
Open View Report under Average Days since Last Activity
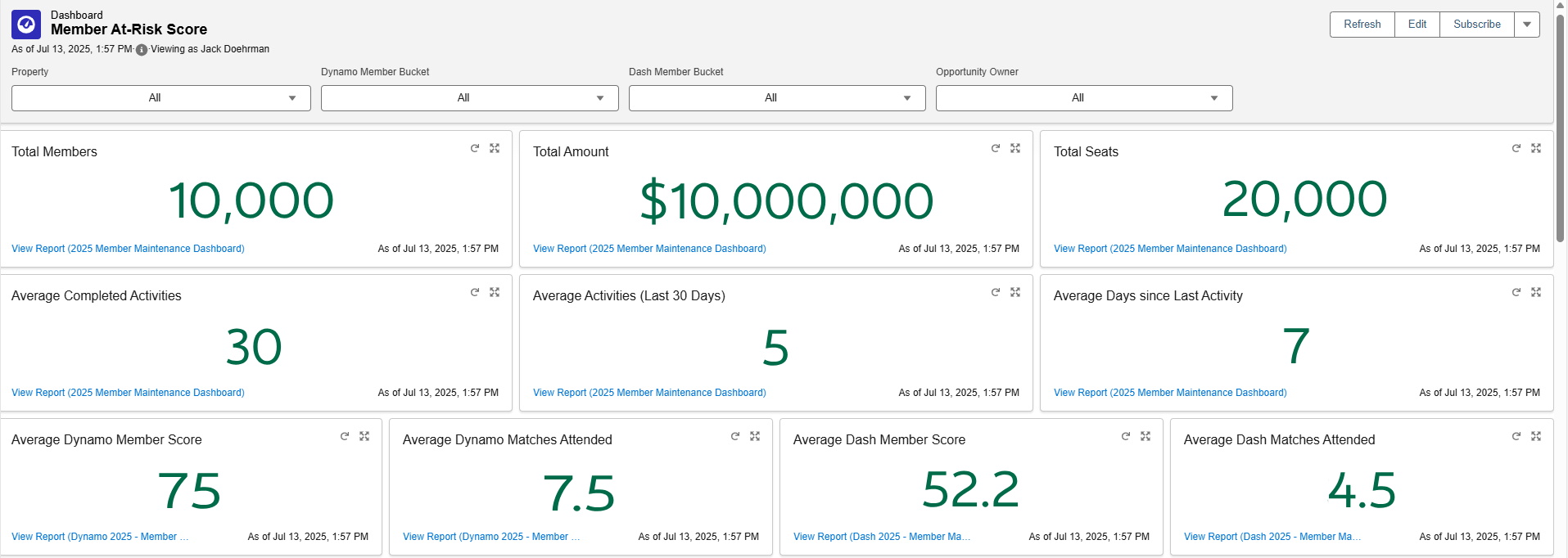click(x=1170, y=393)
